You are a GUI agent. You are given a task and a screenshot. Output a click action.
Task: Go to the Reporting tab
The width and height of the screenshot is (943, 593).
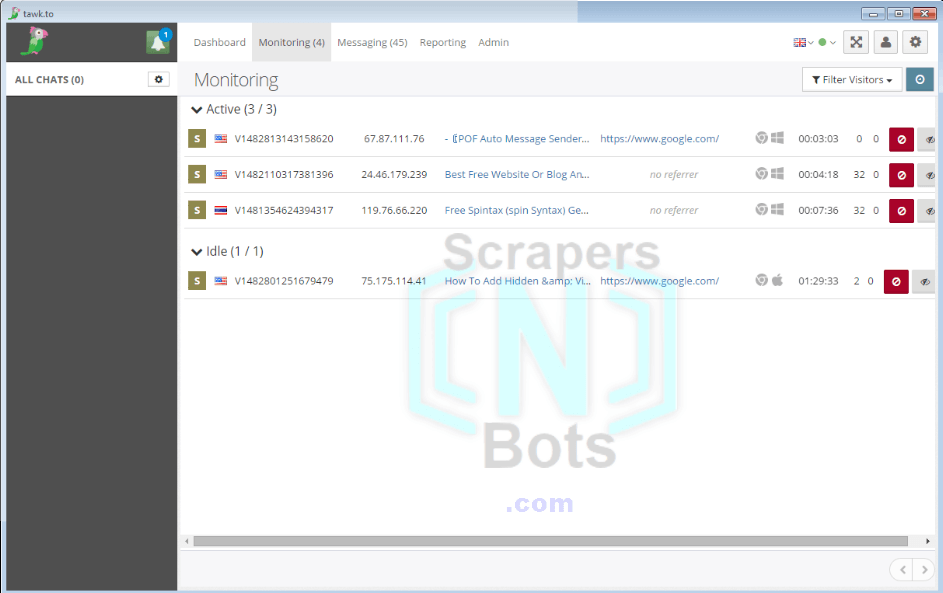(x=442, y=43)
